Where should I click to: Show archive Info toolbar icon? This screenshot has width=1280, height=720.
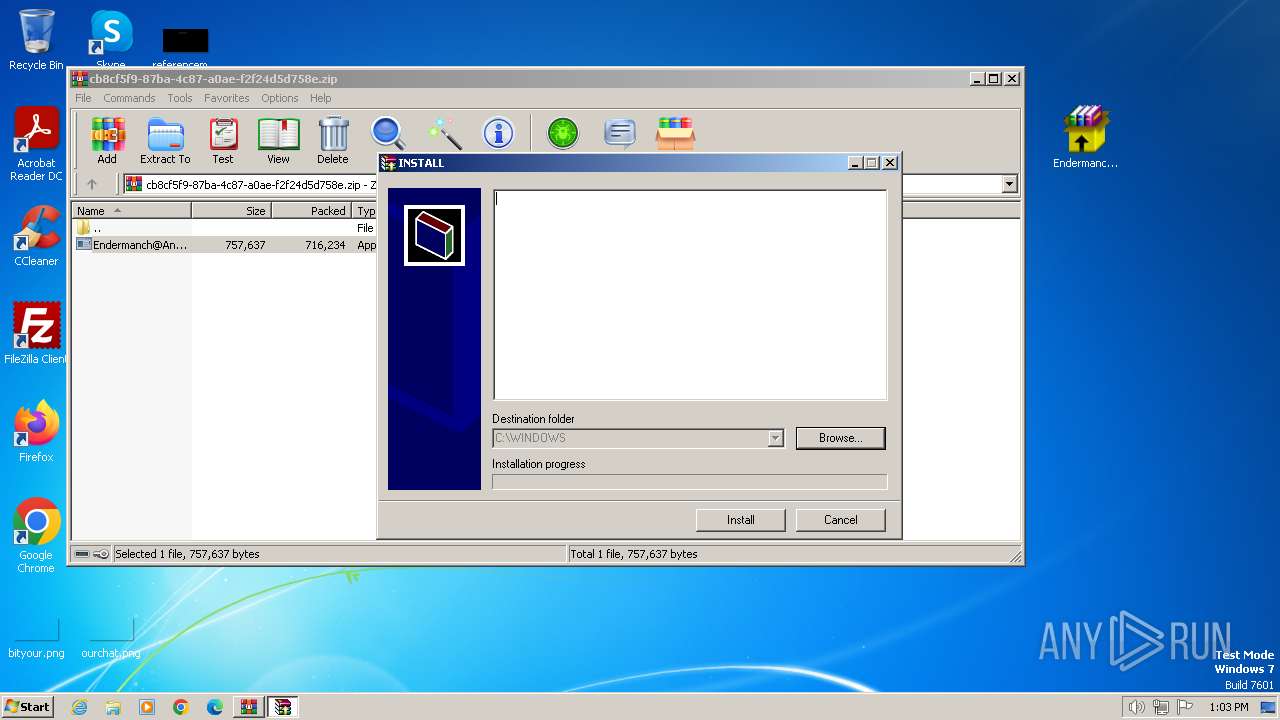click(498, 133)
